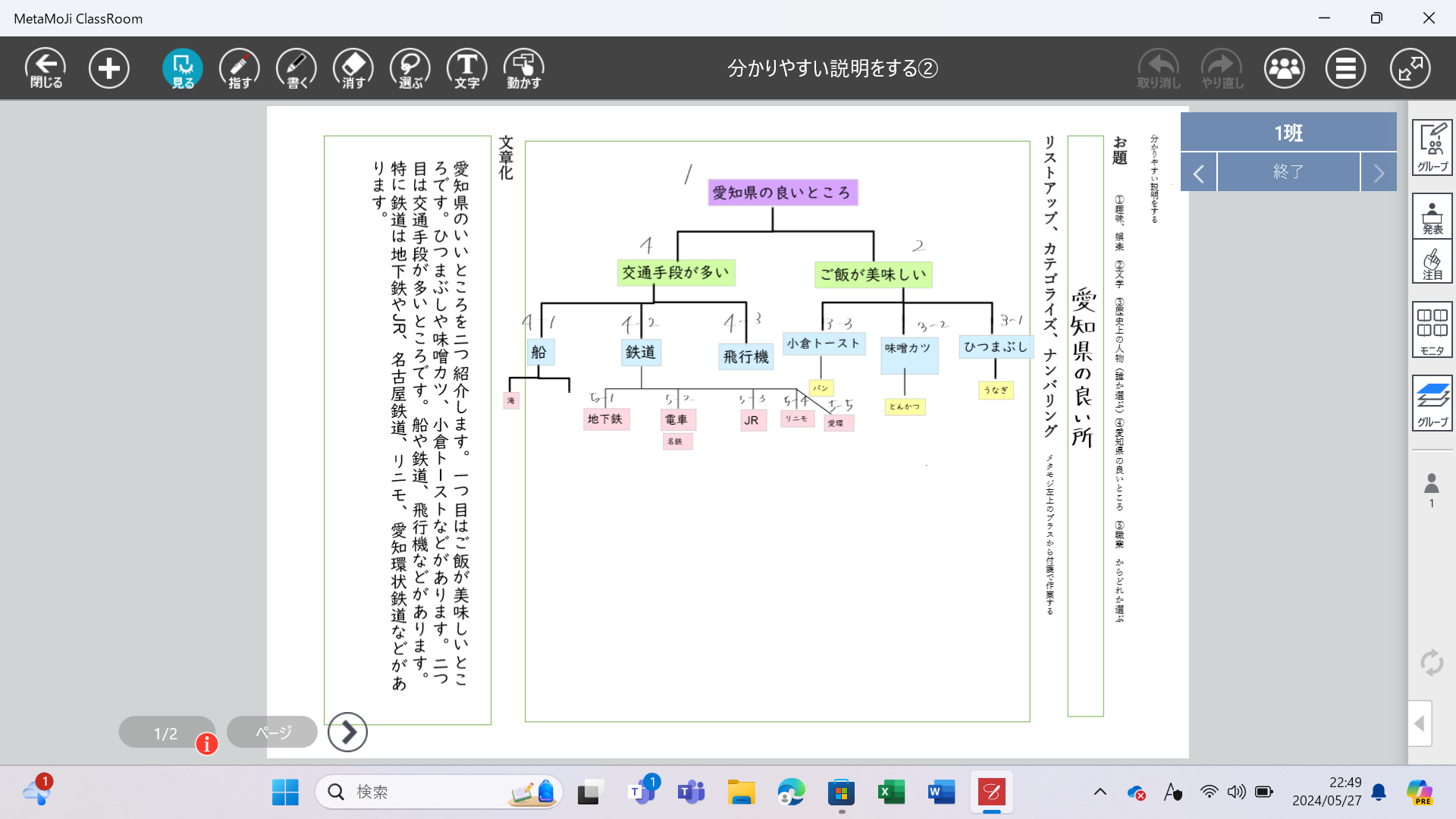Toggle the モニタ monitoring view
The image size is (1456, 819).
click(1432, 330)
